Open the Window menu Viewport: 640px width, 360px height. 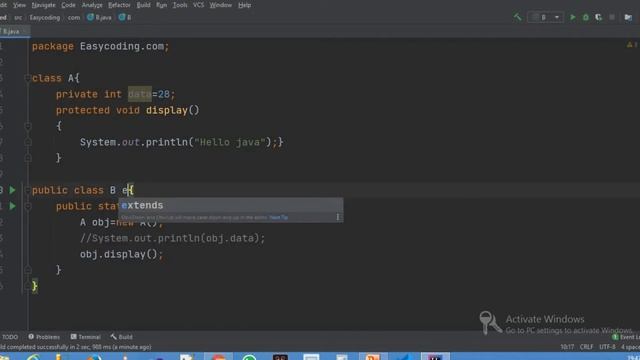(221, 5)
